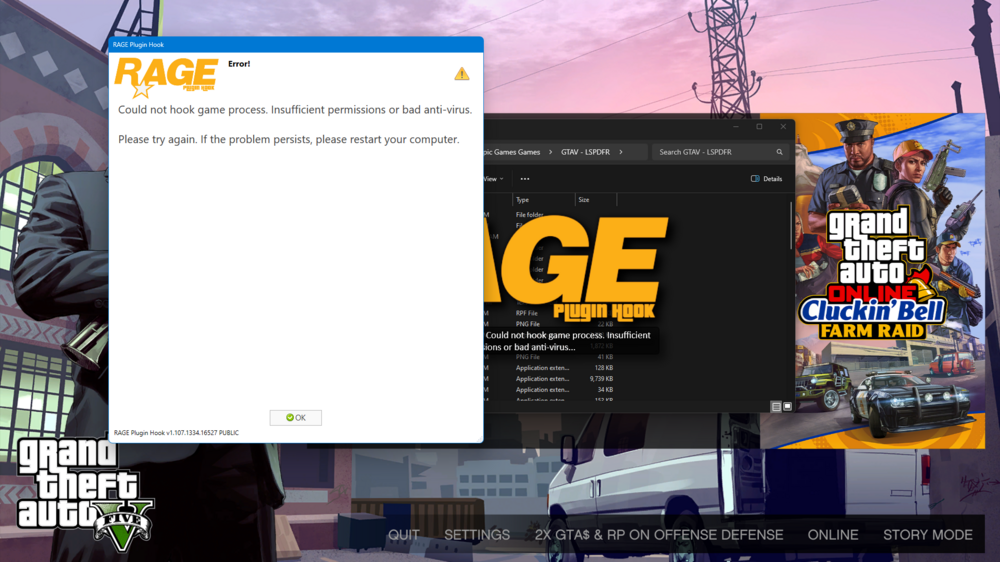The height and width of the screenshot is (562, 1000).
Task: Click the 9,739 KB size cell in Explorer
Action: tap(601, 379)
